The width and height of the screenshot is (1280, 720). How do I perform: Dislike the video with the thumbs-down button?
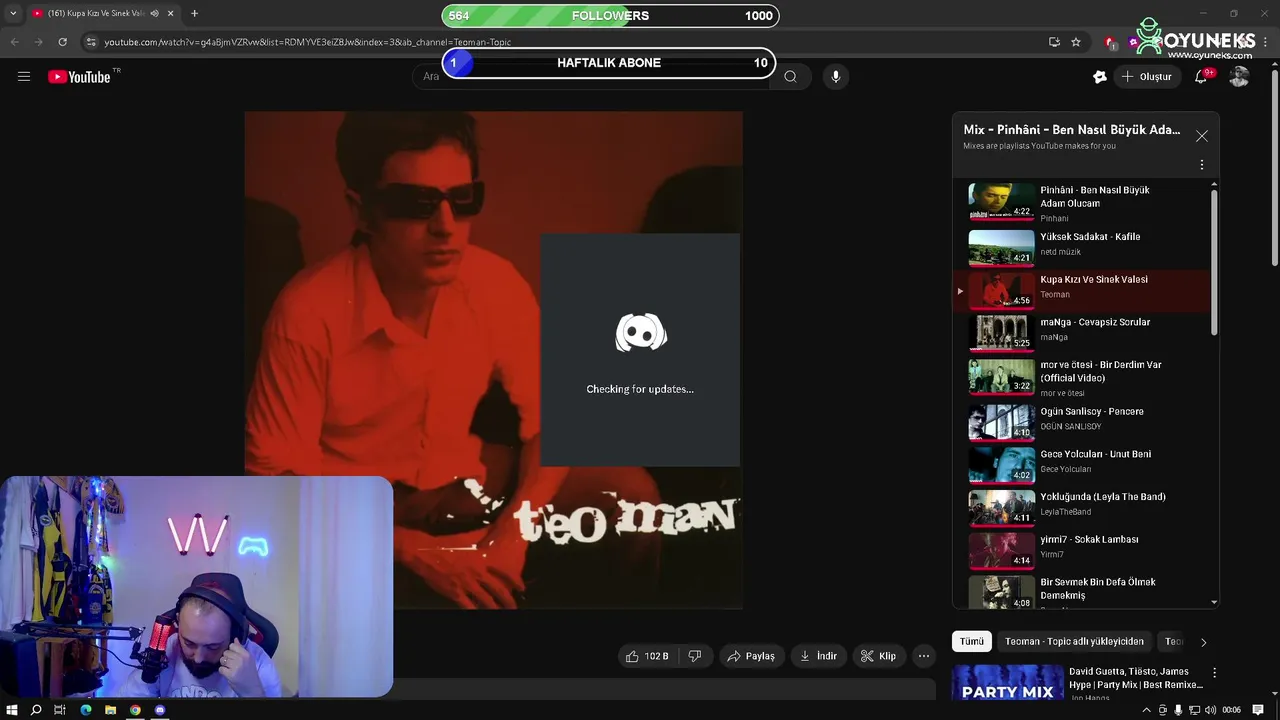(x=695, y=656)
